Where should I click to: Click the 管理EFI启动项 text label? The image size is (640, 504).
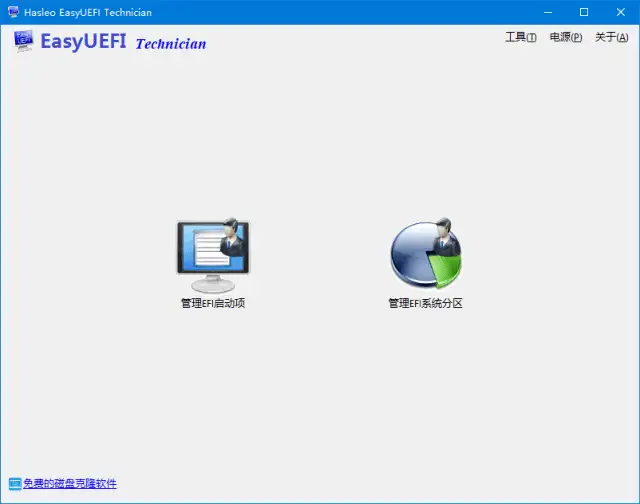pyautogui.click(x=212, y=303)
